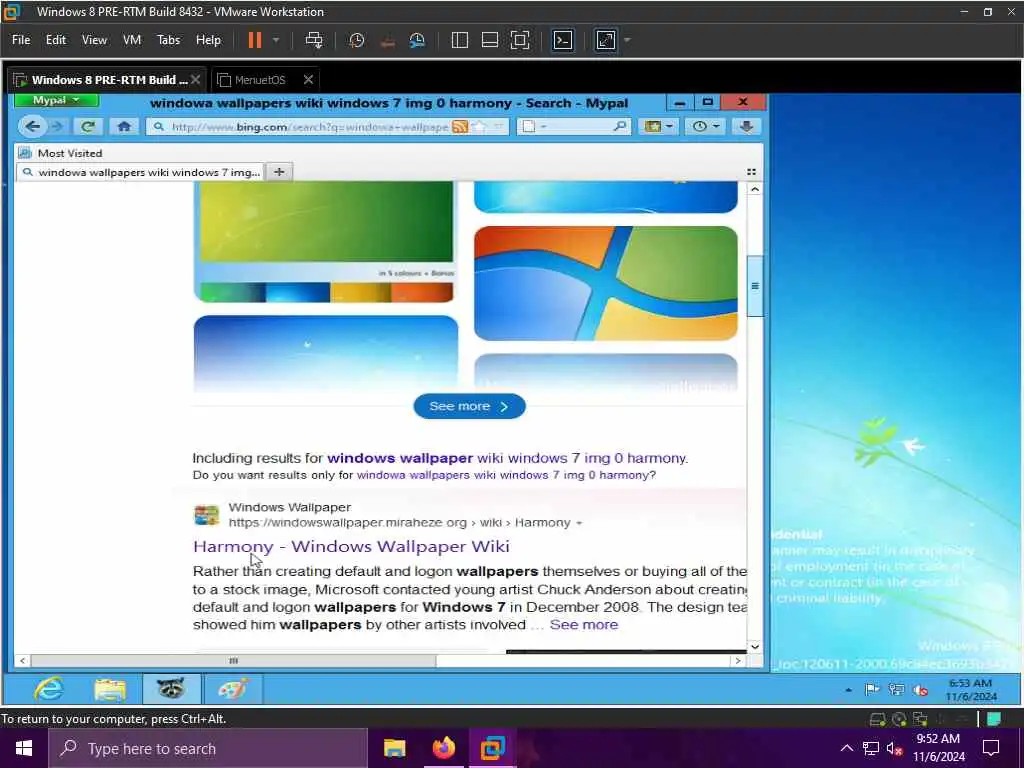The height and width of the screenshot is (768, 1024).
Task: Expand the stretch guest dropdown arrow
Action: coord(627,40)
